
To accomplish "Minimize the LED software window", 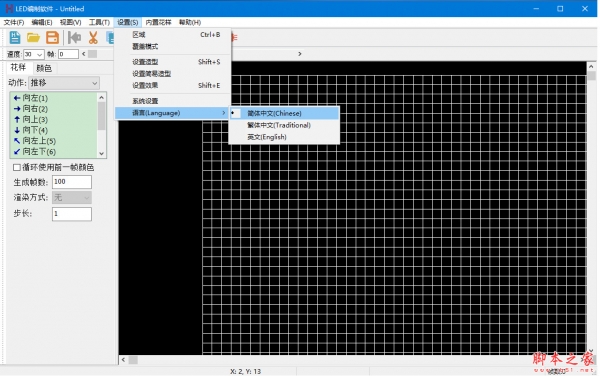I will pos(536,8).
